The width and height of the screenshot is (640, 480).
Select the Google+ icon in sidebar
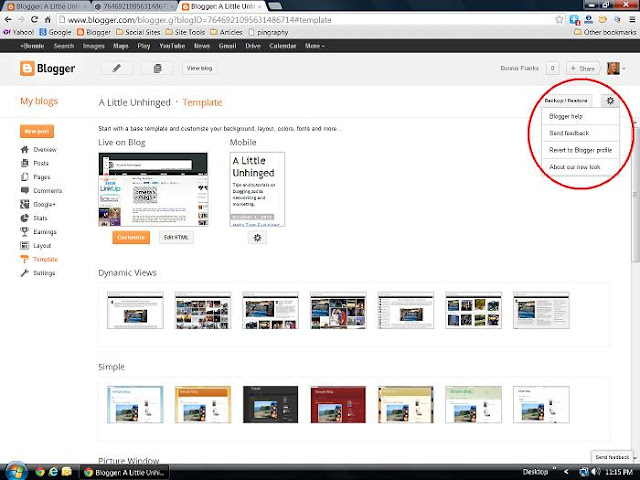click(24, 204)
